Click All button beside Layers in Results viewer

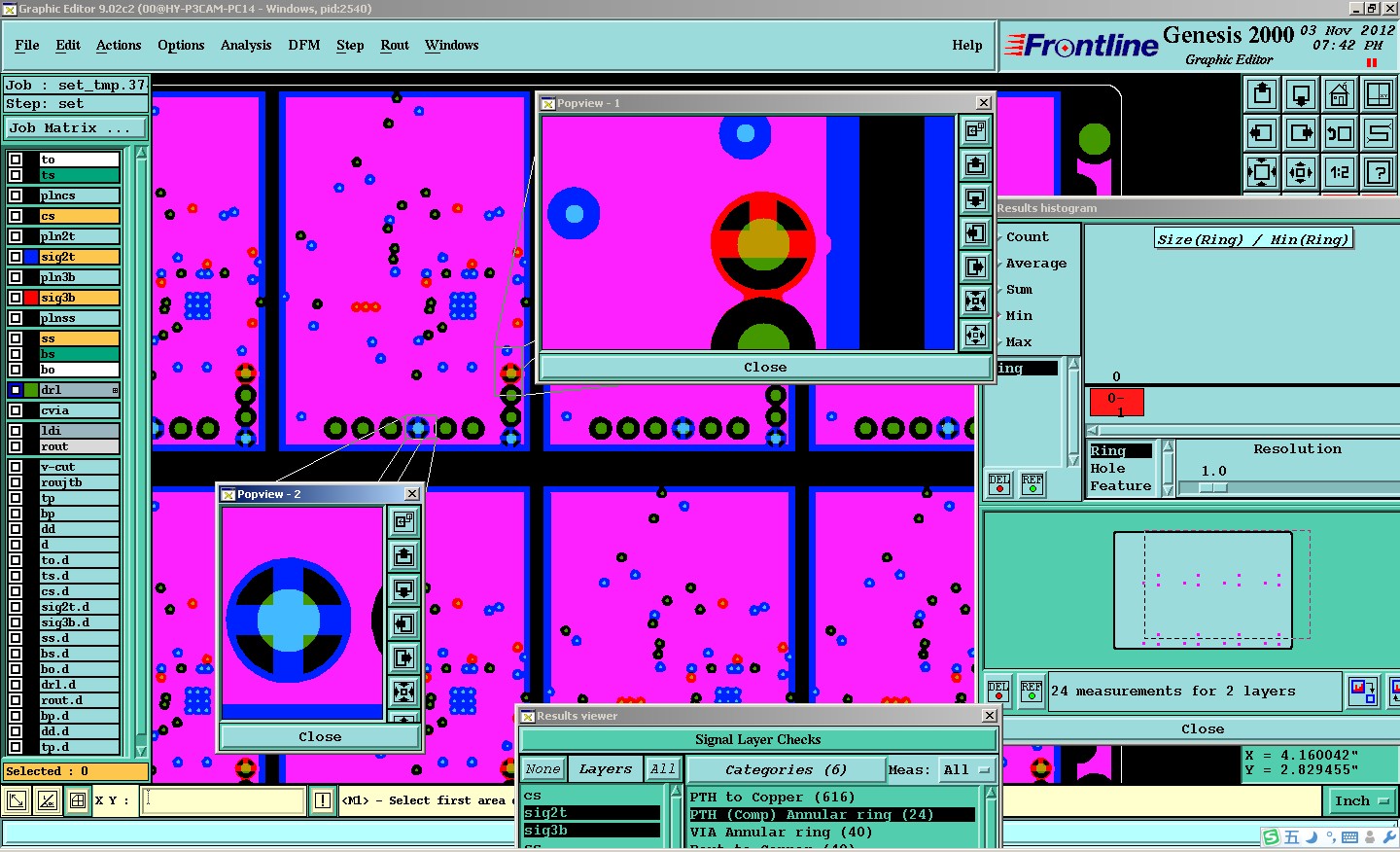663,768
